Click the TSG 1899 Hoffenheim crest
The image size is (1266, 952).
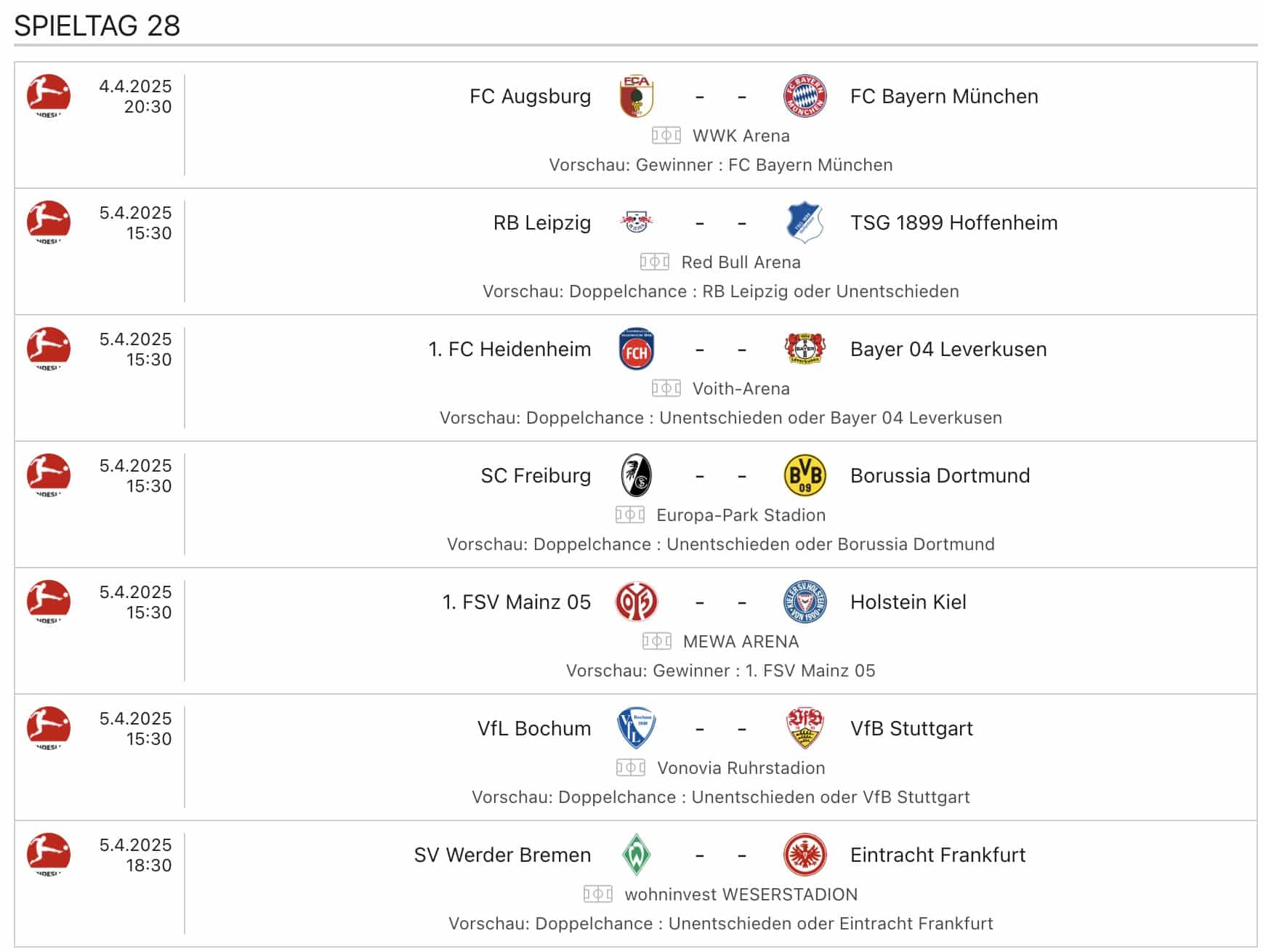pos(805,222)
